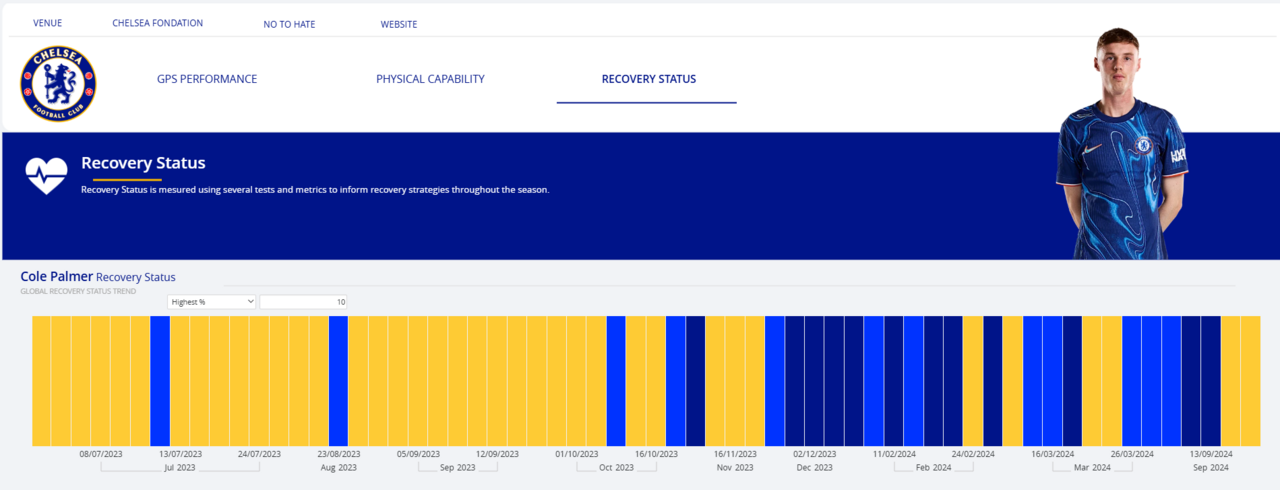Click the 24/07/2023 axis date label

pyautogui.click(x=259, y=454)
